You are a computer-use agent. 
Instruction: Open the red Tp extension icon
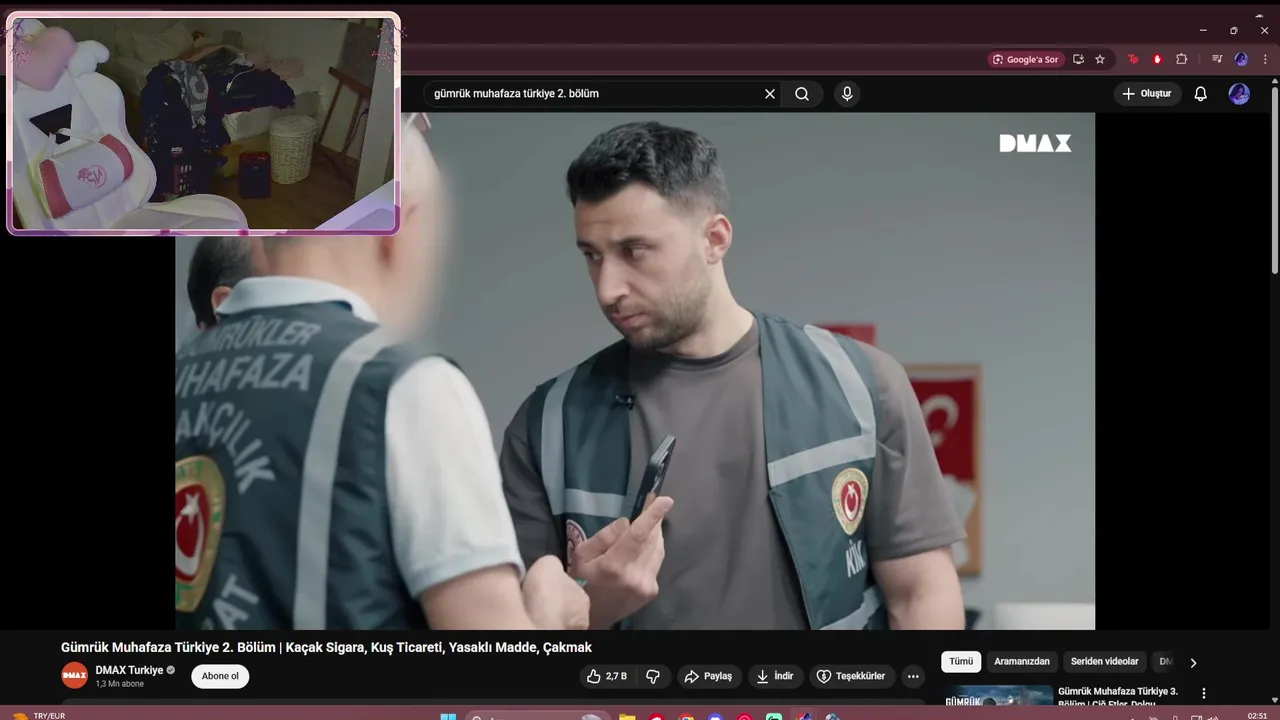[1133, 60]
